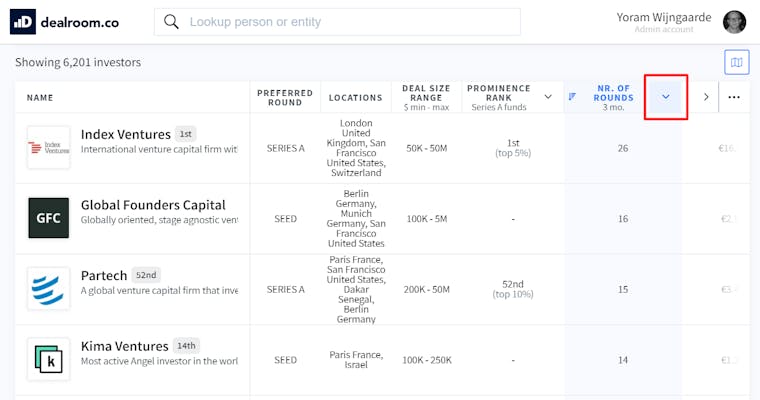
Task: Sort by the Name column header
Action: 40,98
